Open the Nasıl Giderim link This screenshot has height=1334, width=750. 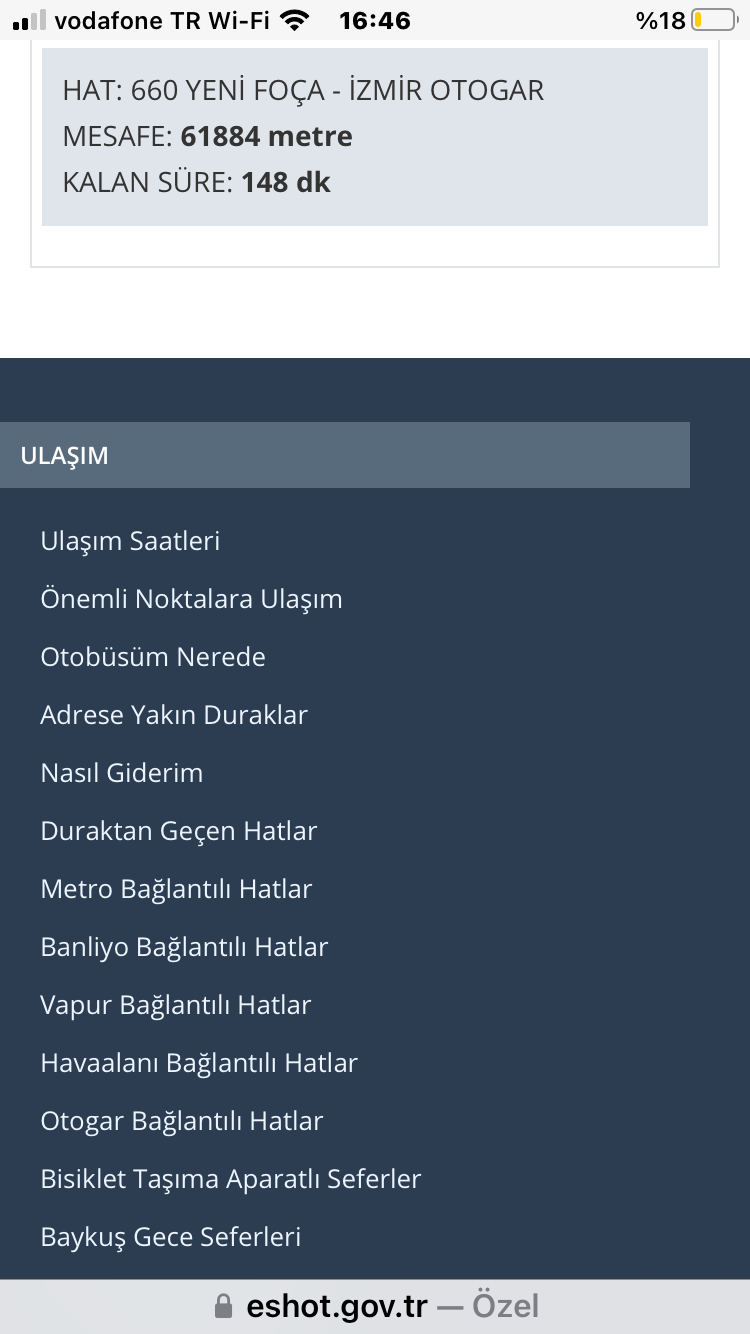pos(122,773)
